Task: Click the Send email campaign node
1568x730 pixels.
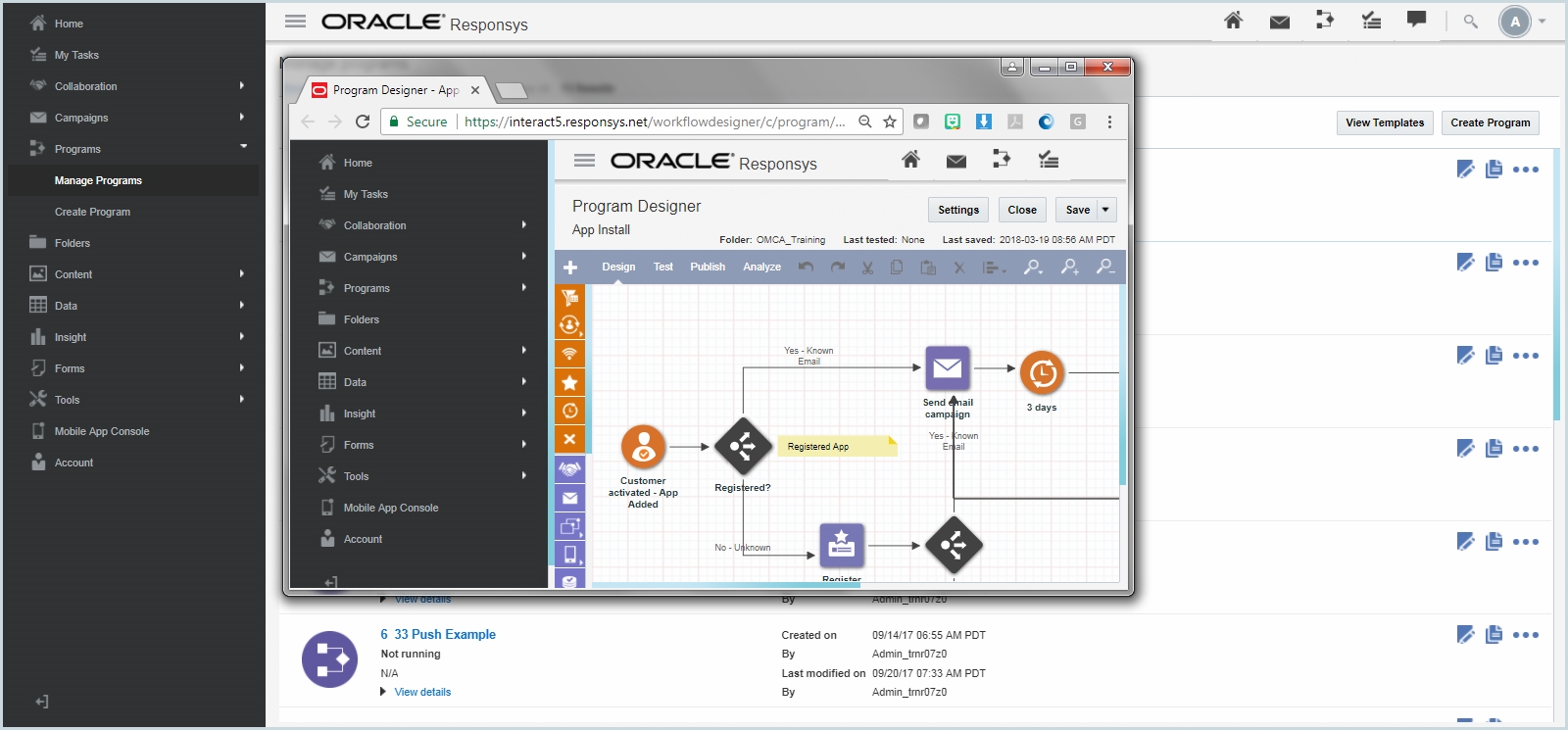Action: pyautogui.click(x=947, y=369)
